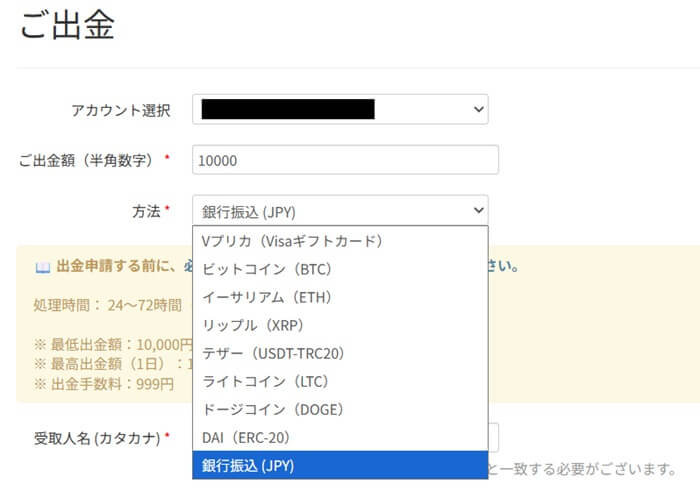
Task: Choose ライトコイン（LTC）from the list
Action: click(340, 382)
